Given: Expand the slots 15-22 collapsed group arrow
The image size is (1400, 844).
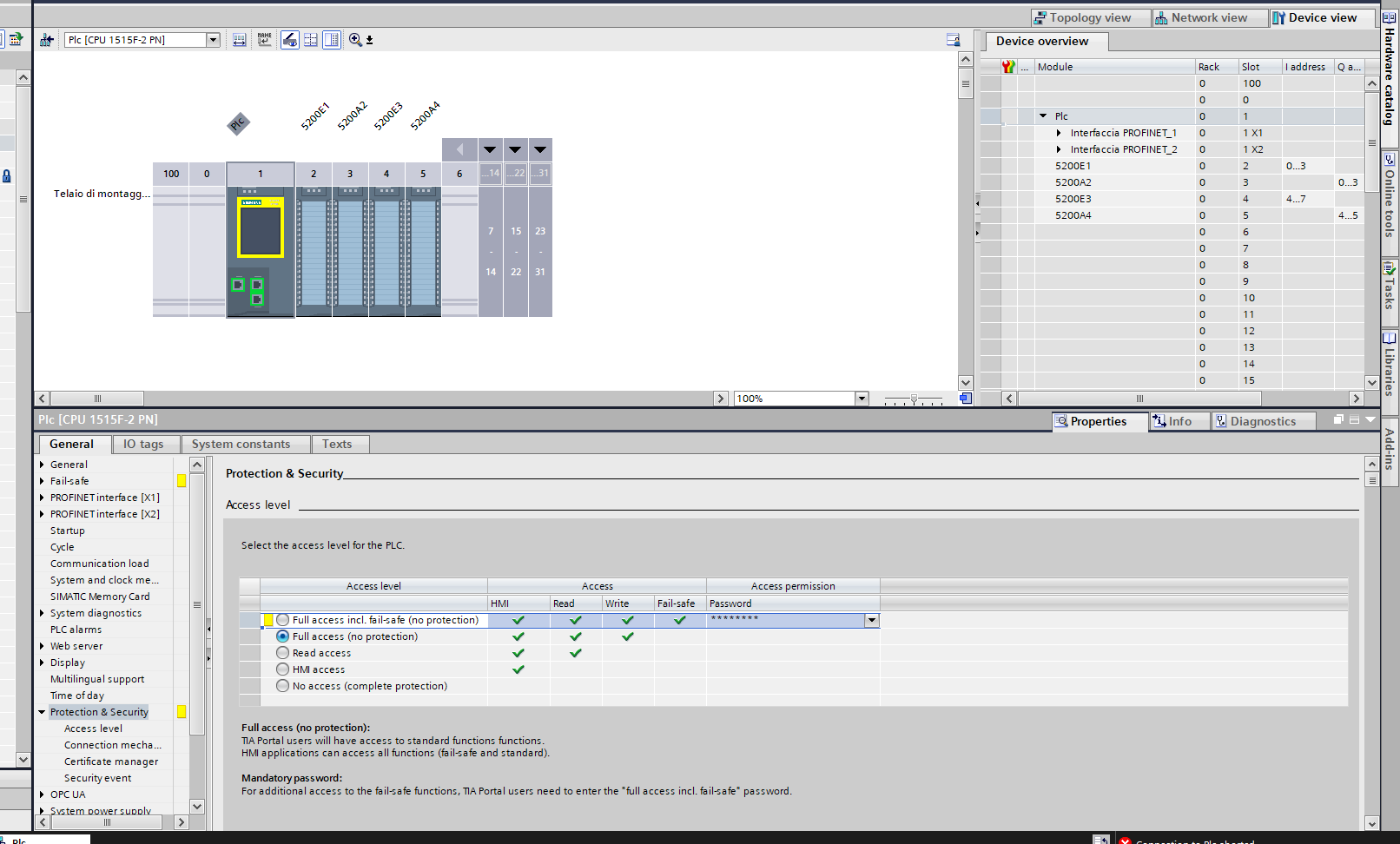Looking at the screenshot, I should tap(515, 150).
